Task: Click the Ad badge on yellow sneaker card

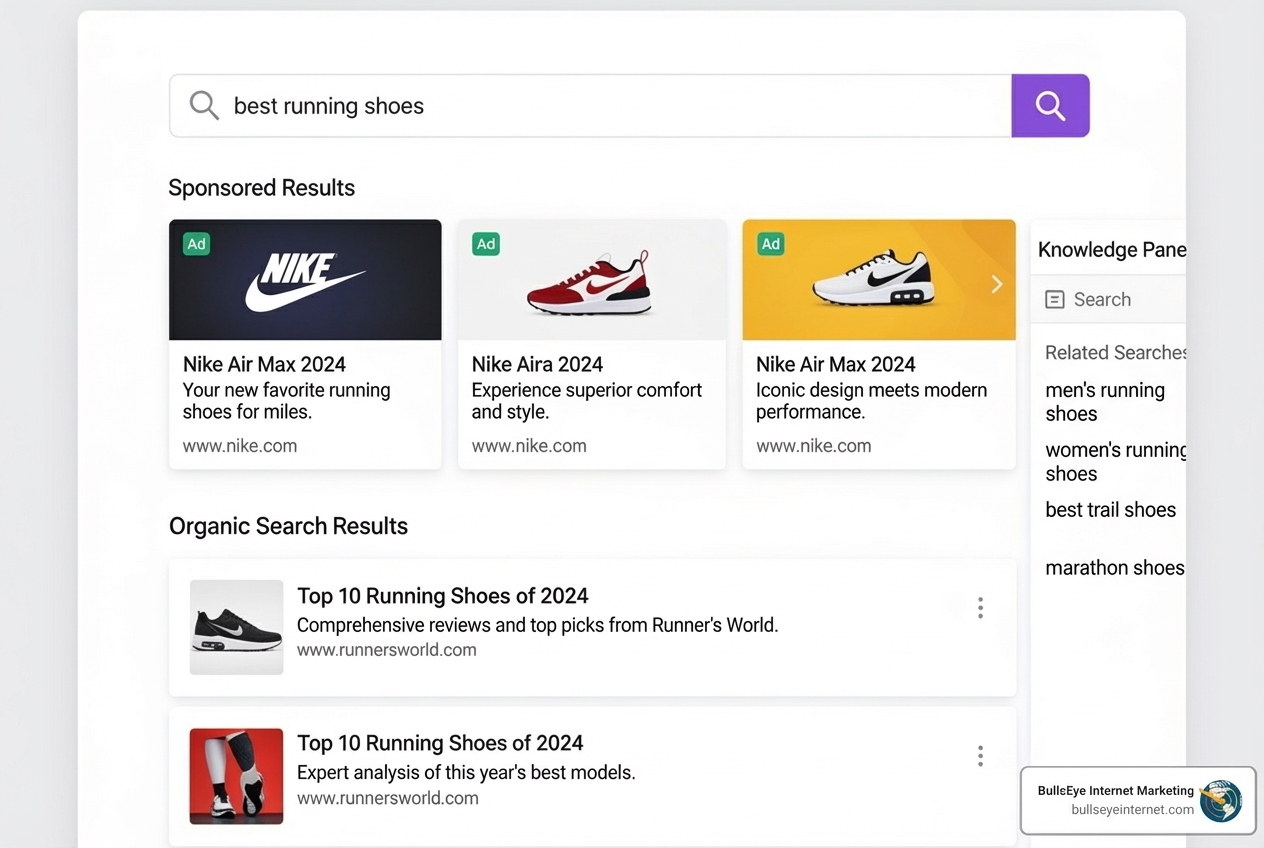Action: [770, 244]
